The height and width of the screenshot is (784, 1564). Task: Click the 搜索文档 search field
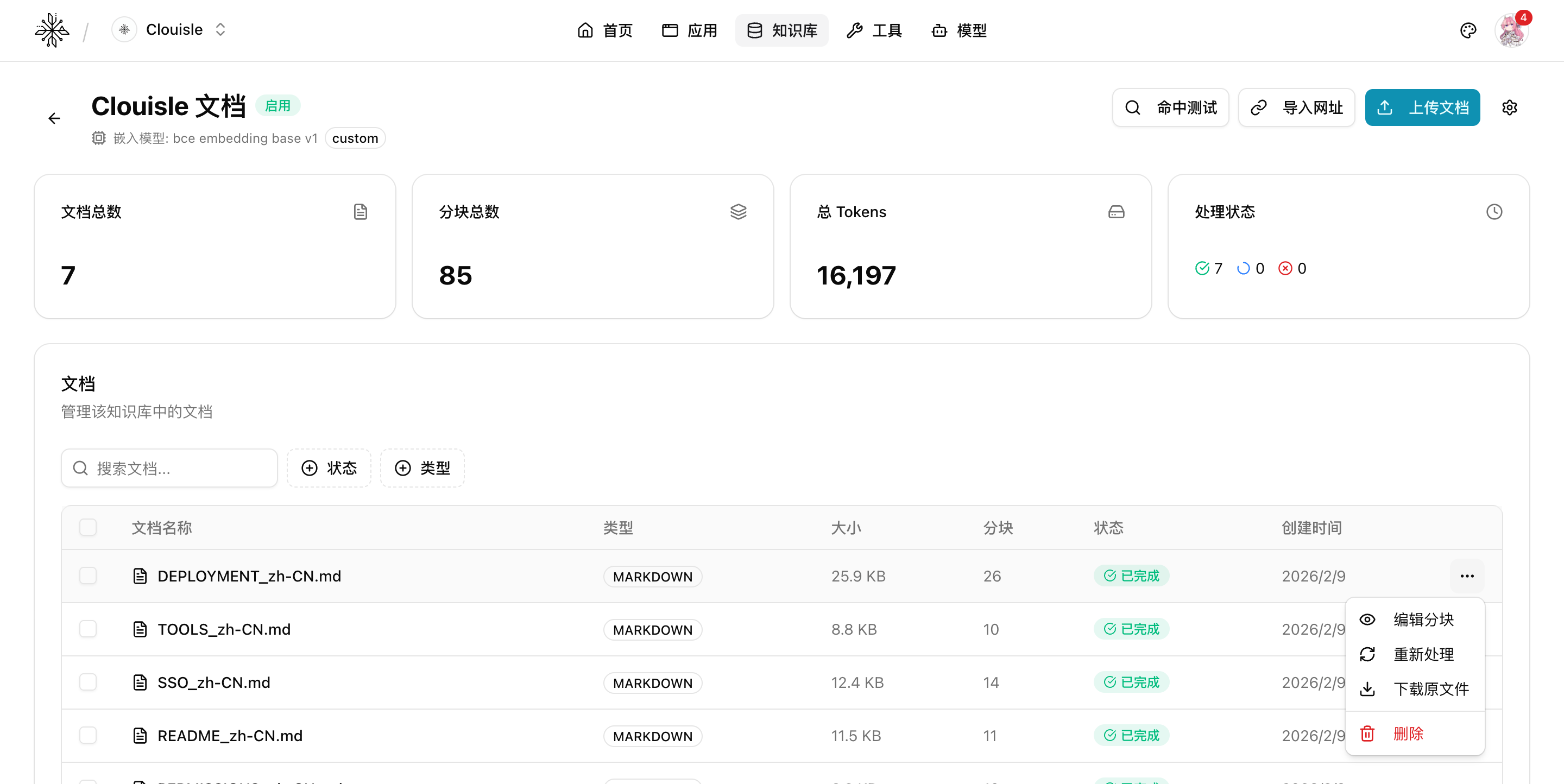click(x=176, y=468)
